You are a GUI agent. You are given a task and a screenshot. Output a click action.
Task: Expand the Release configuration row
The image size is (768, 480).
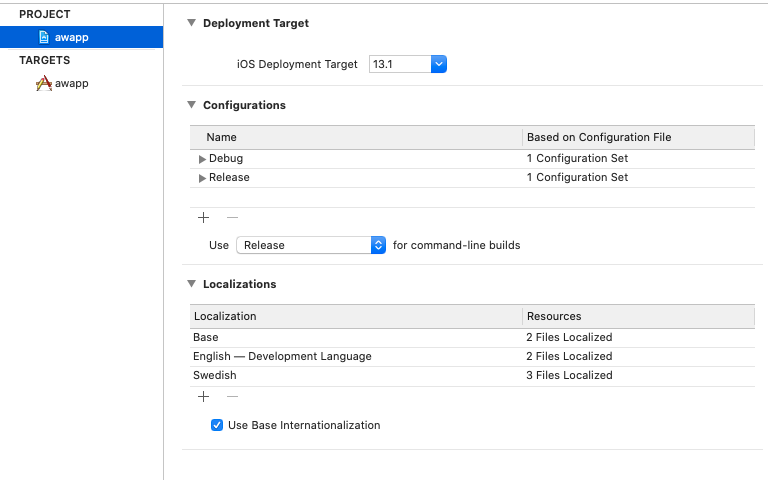202,178
